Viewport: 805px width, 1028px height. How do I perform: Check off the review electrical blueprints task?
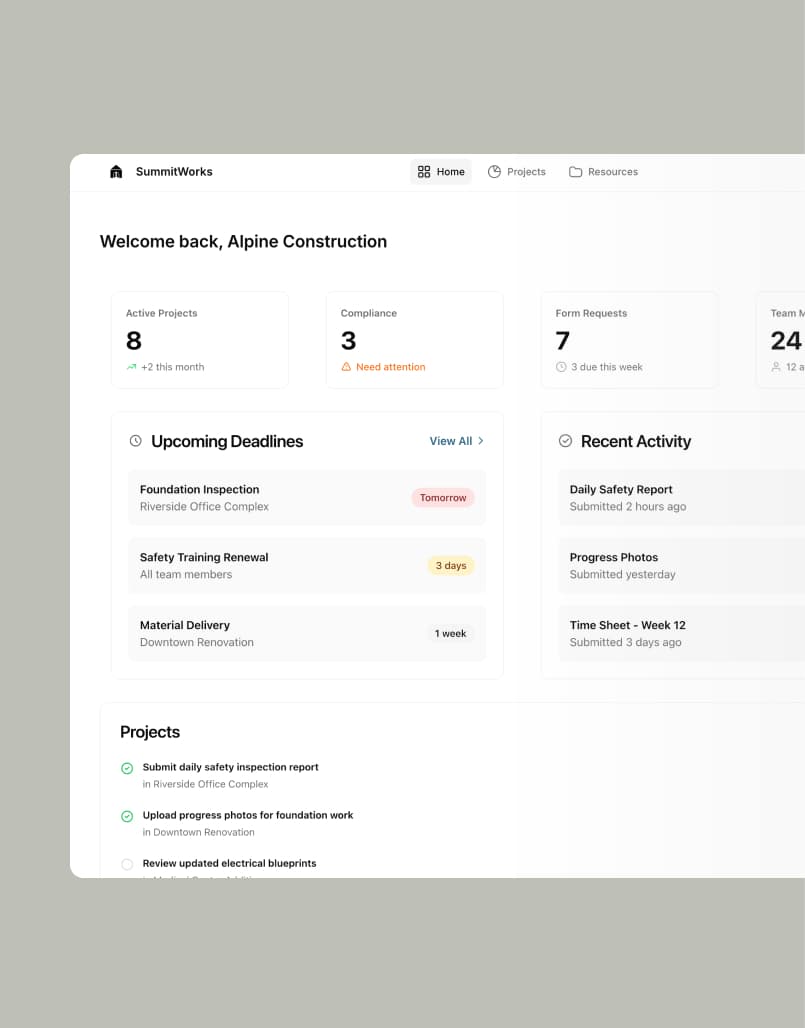tap(127, 864)
